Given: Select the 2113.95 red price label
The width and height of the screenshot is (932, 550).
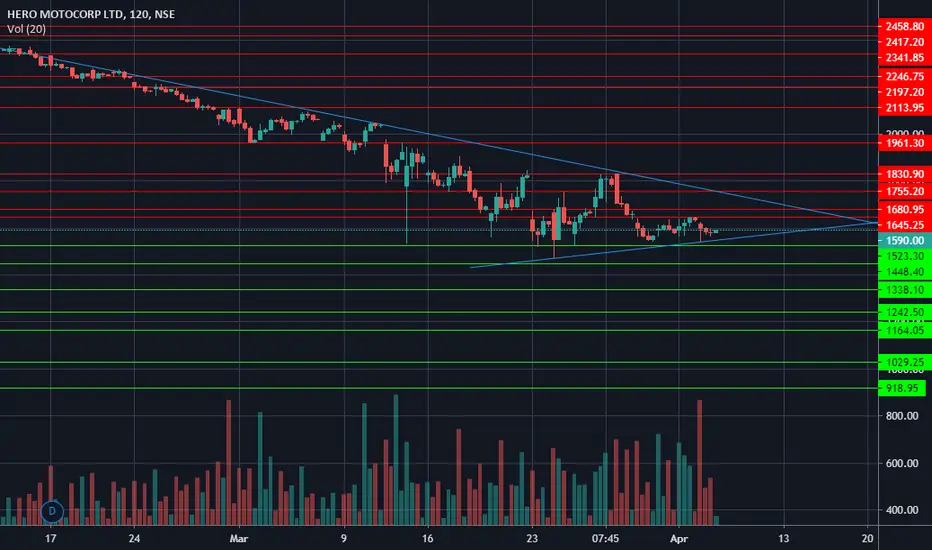Looking at the screenshot, I should (x=905, y=108).
